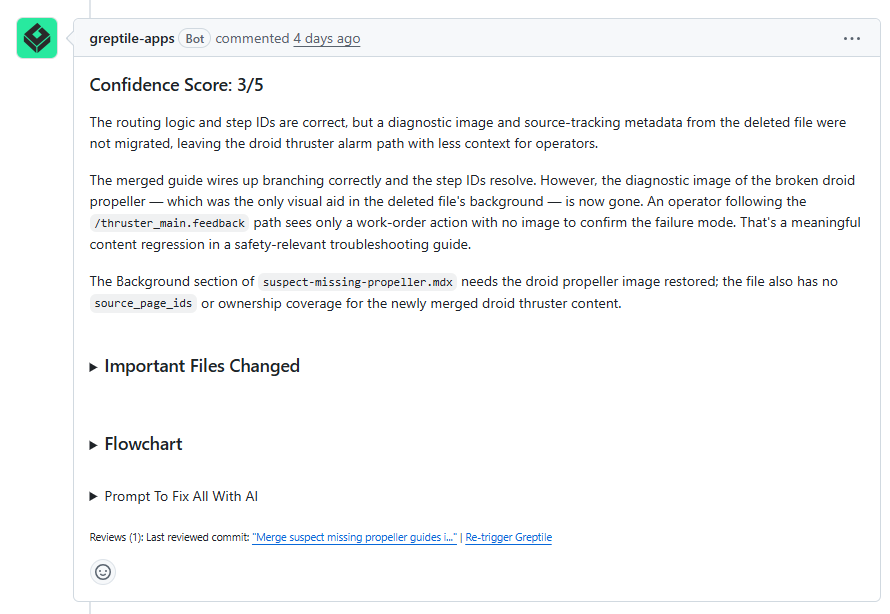This screenshot has height=614, width=890.
Task: Click the /thruster_main.feedback code snippet
Action: pos(169,223)
